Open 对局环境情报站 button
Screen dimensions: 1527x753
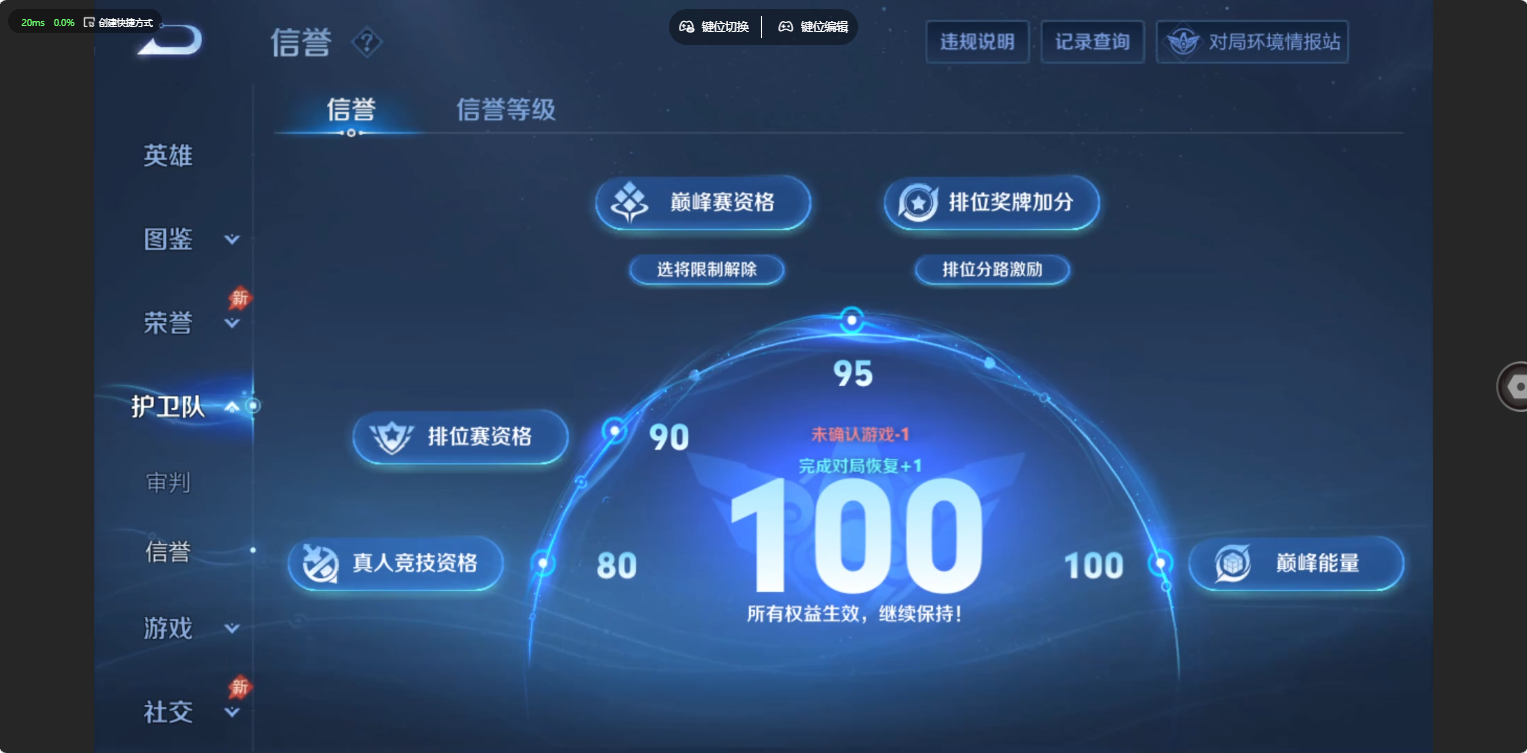(1252, 42)
